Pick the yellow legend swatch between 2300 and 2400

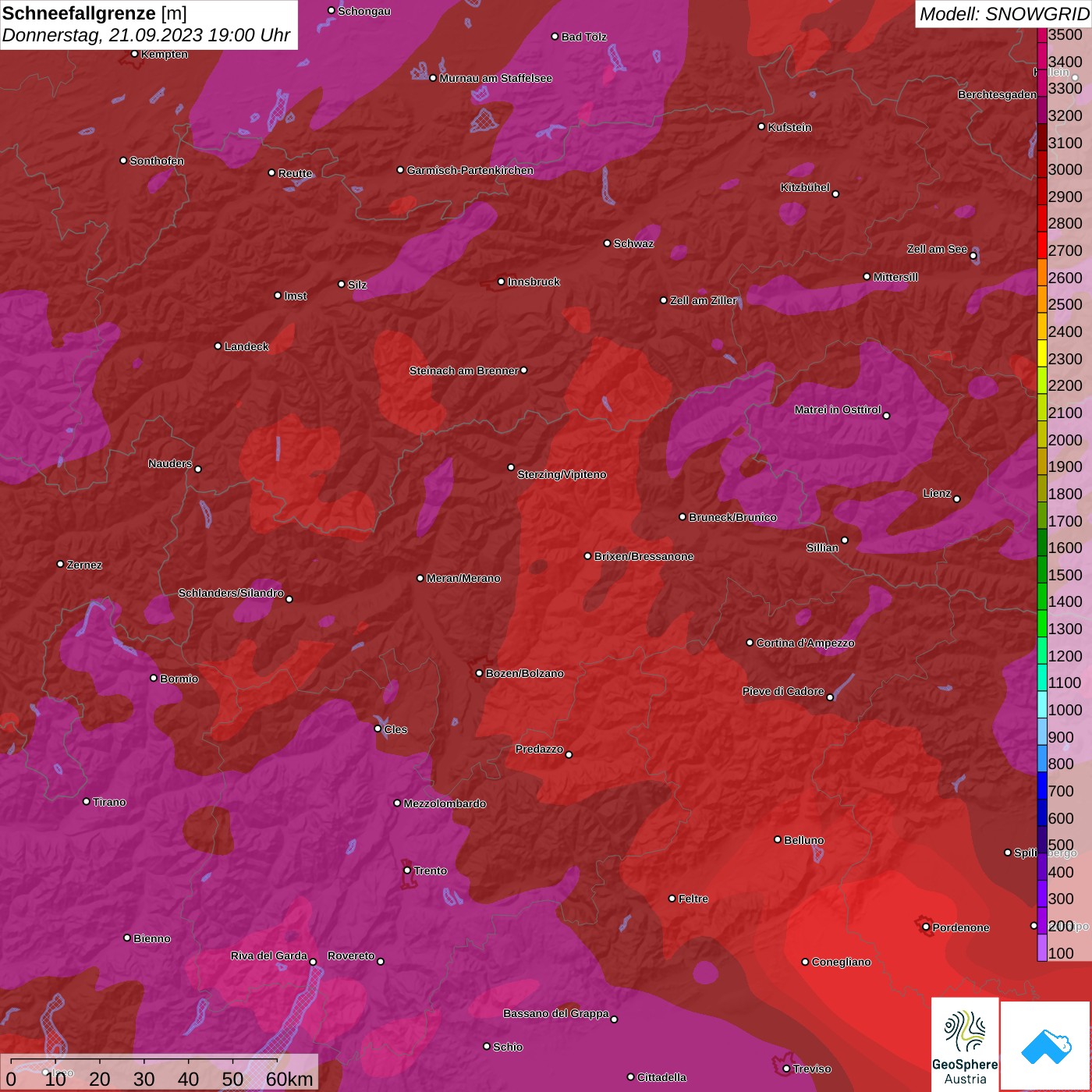1042,353
